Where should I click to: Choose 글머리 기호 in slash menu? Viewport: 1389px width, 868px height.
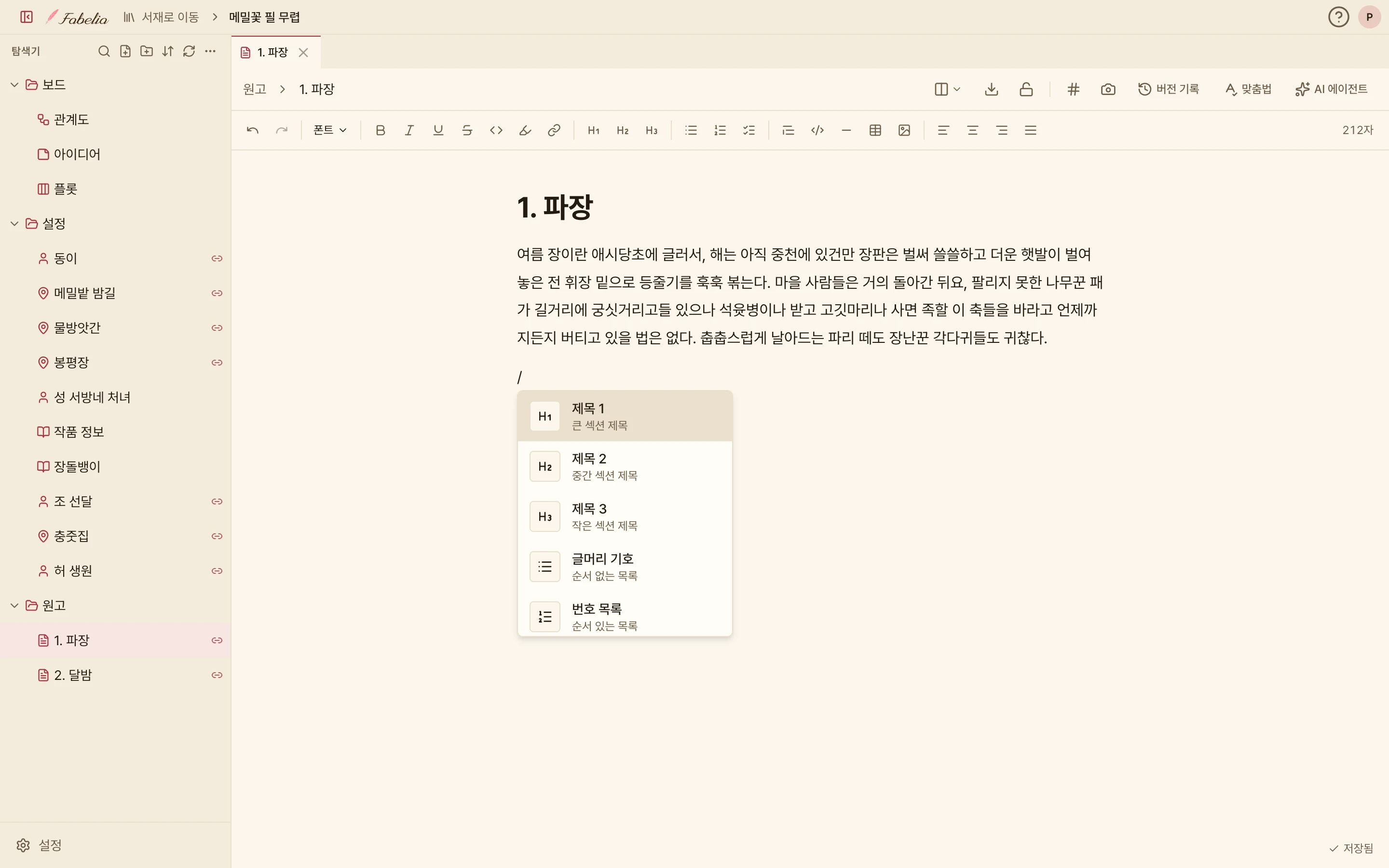625,567
